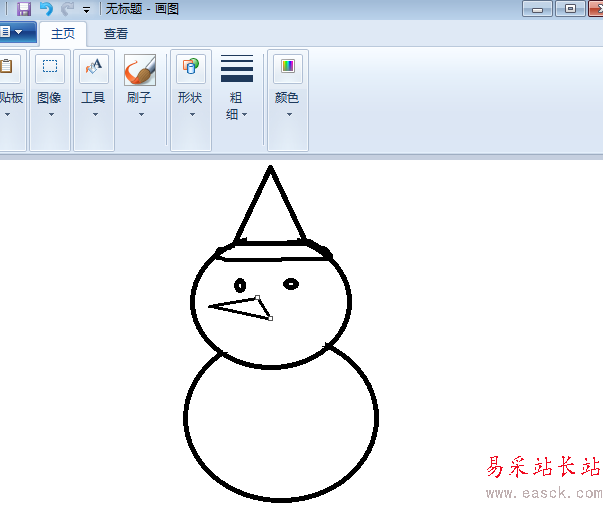Image resolution: width=603 pixels, height=508 pixels.
Task: Click the 图像 selection rectangle icon
Action: coord(50,68)
